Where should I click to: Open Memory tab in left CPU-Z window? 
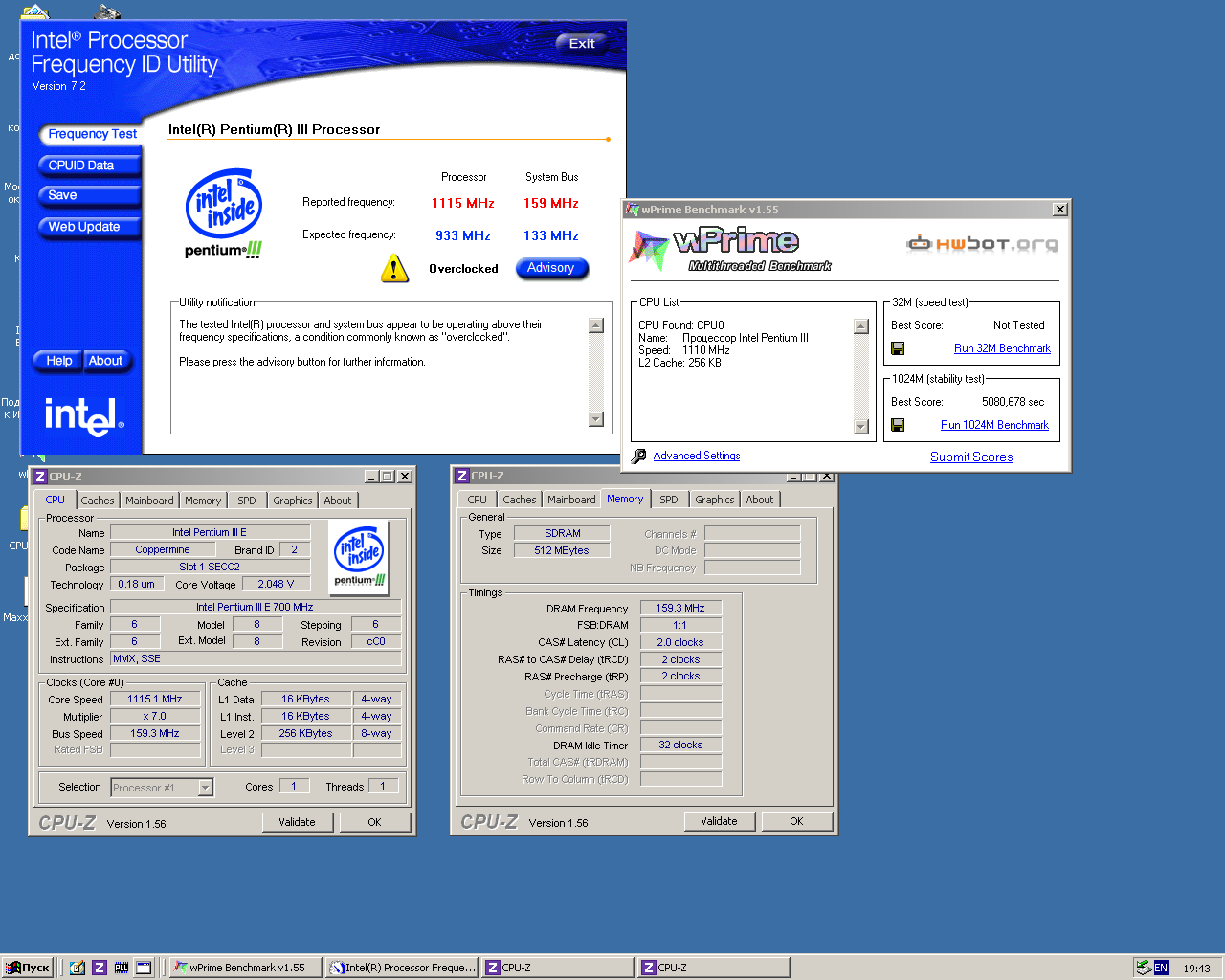(203, 501)
